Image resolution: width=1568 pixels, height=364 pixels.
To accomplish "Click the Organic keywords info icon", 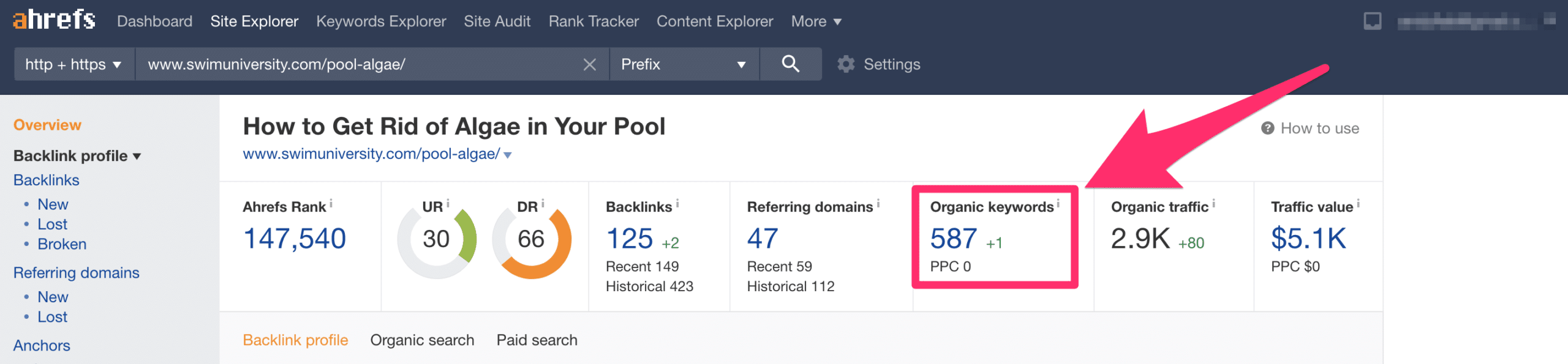I will click(1058, 203).
